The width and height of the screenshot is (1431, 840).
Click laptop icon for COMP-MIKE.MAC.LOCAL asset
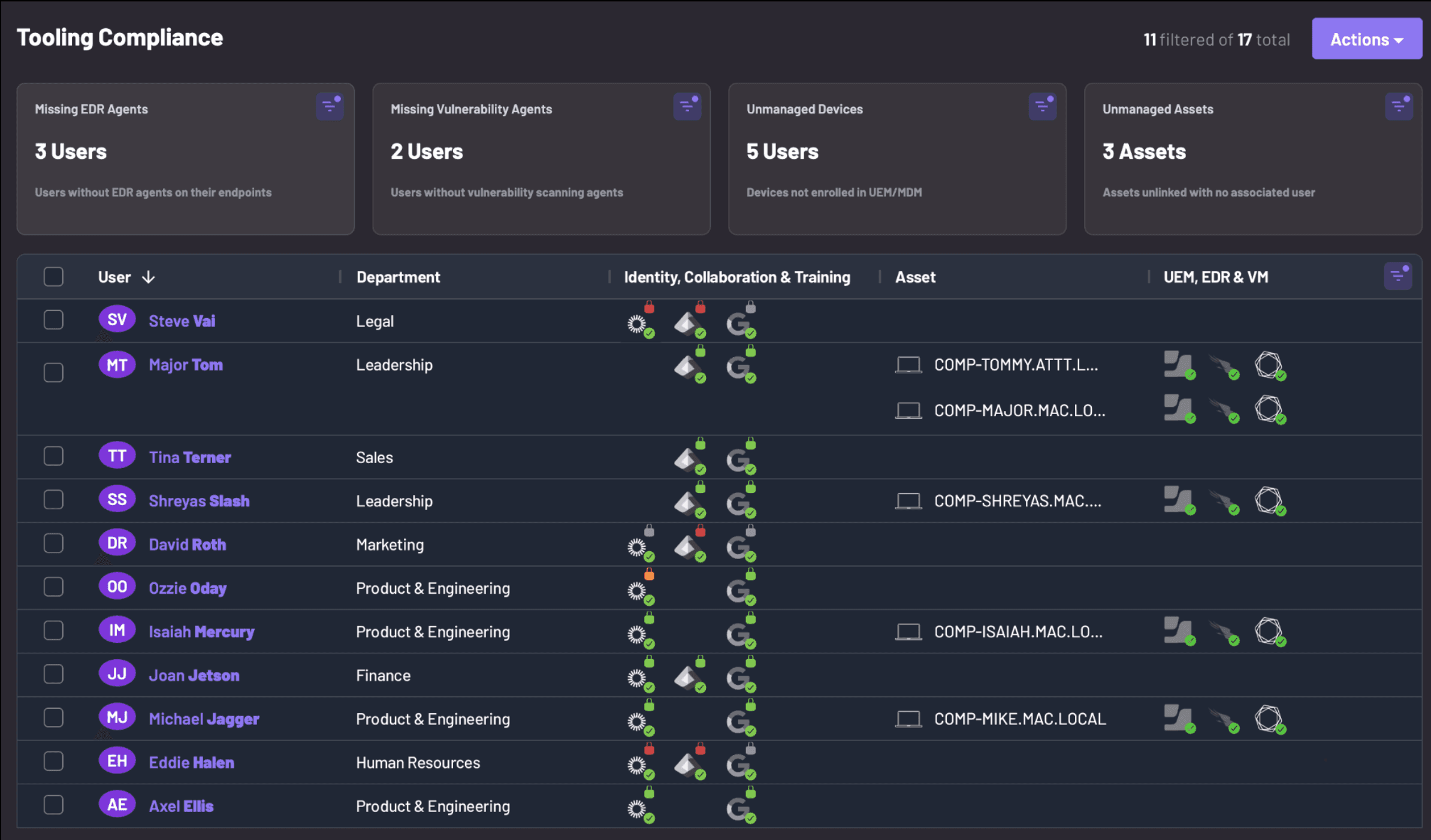(x=908, y=719)
